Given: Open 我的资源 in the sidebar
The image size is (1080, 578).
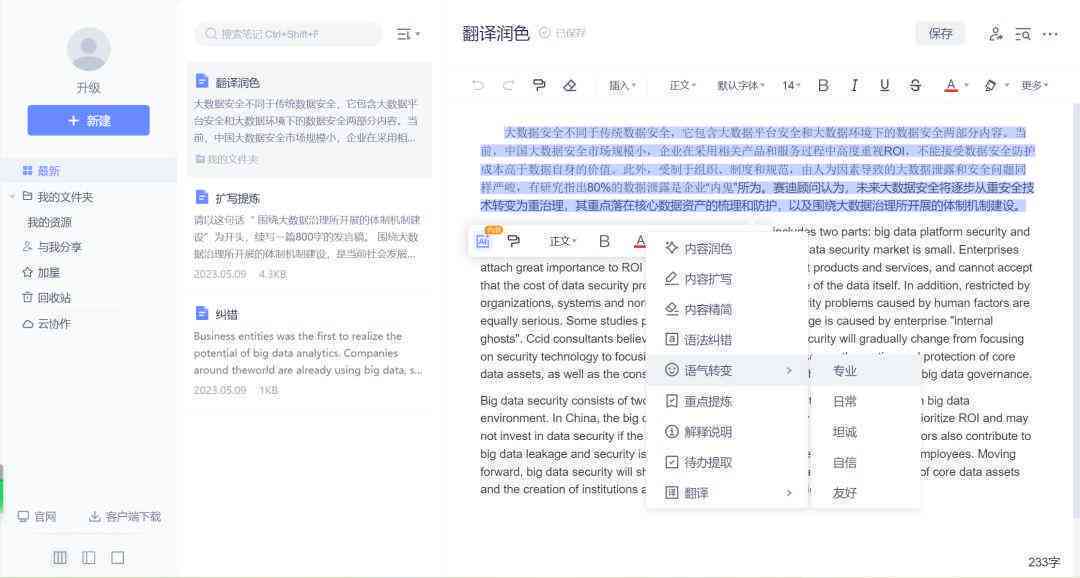Looking at the screenshot, I should click(x=49, y=223).
